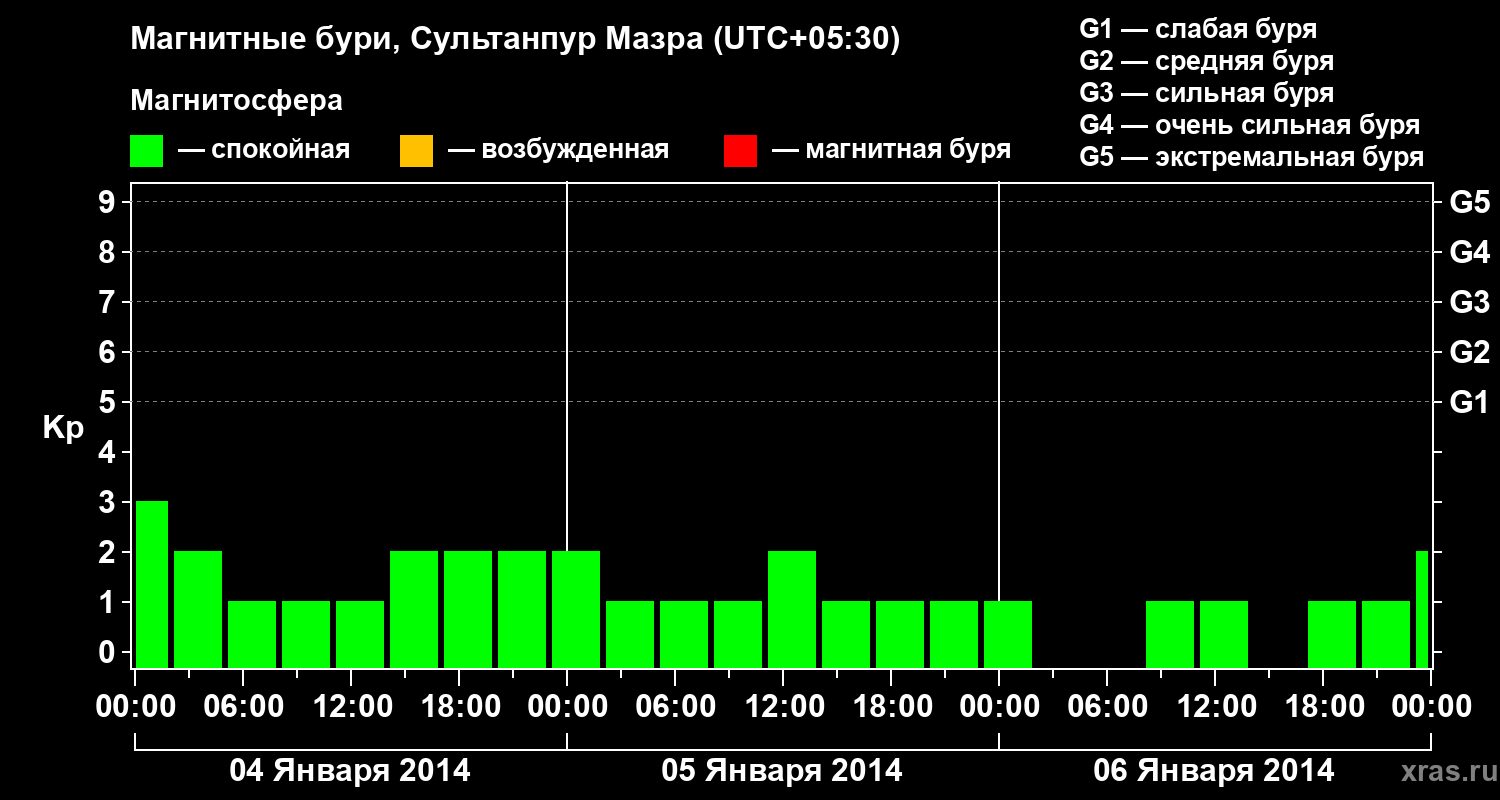Click the date label '05 Января 2014'
Image resolution: width=1500 pixels, height=800 pixels.
[782, 771]
